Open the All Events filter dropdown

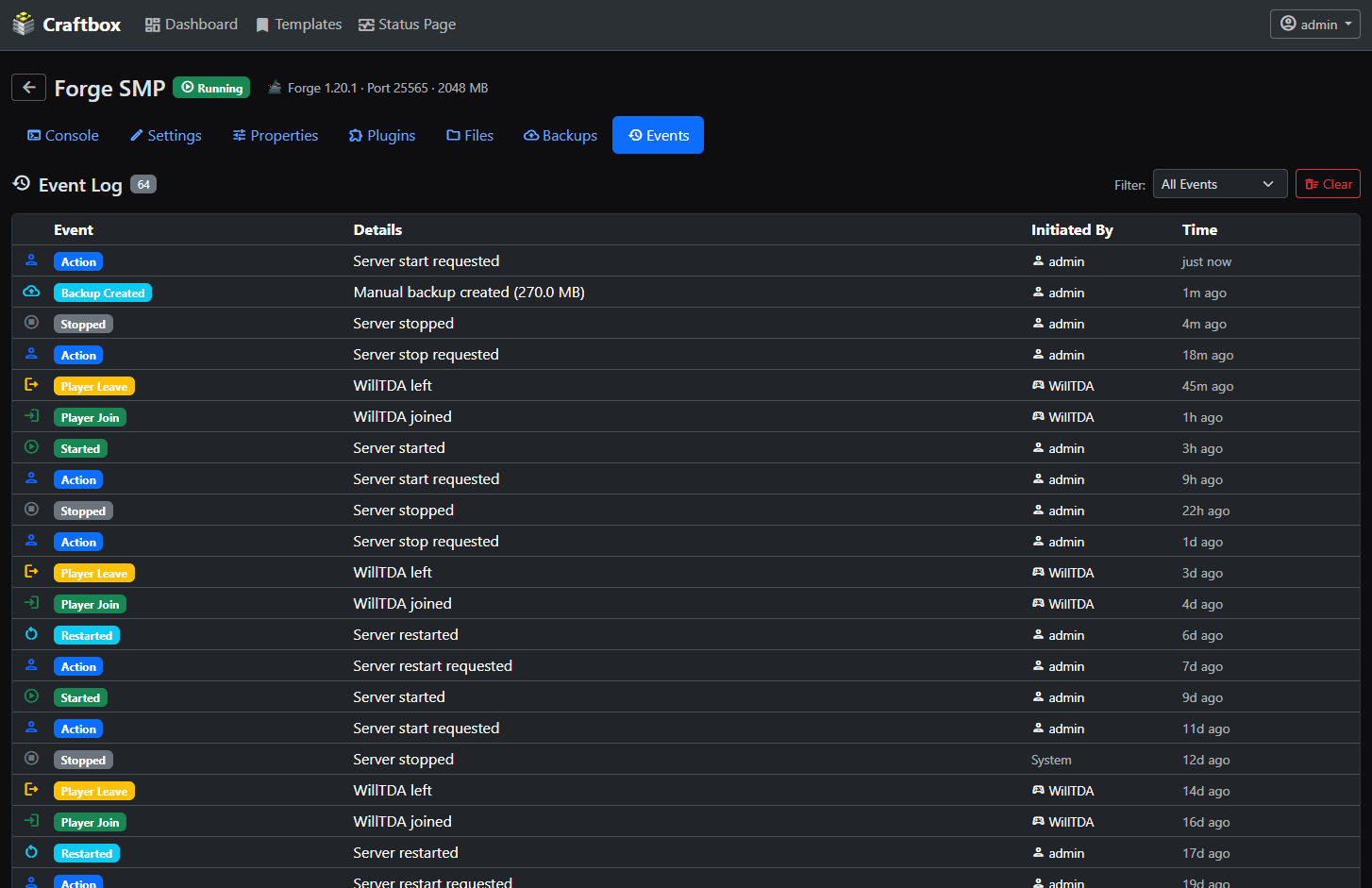[x=1220, y=184]
